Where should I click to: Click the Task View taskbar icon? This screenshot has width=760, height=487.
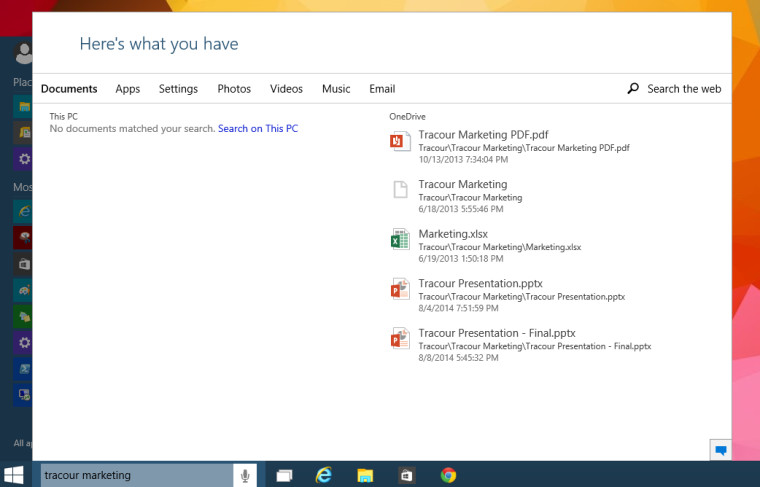(284, 475)
